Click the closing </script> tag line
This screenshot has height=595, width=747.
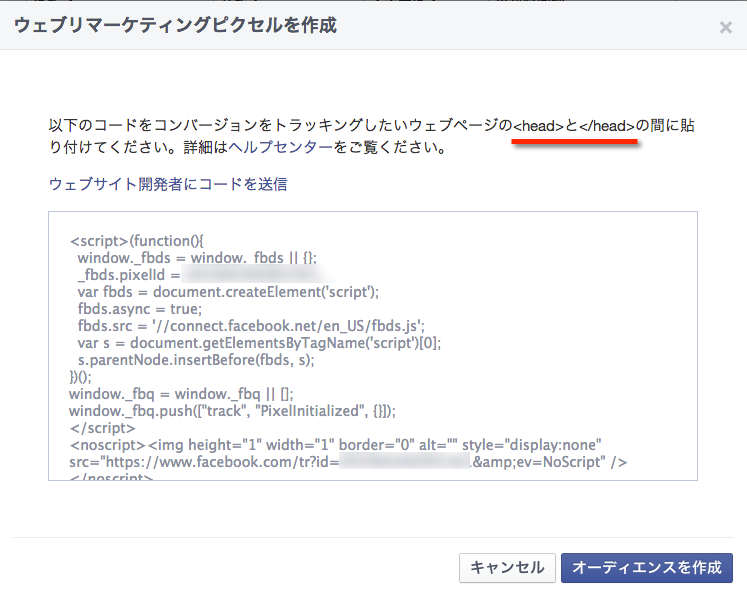[102, 428]
